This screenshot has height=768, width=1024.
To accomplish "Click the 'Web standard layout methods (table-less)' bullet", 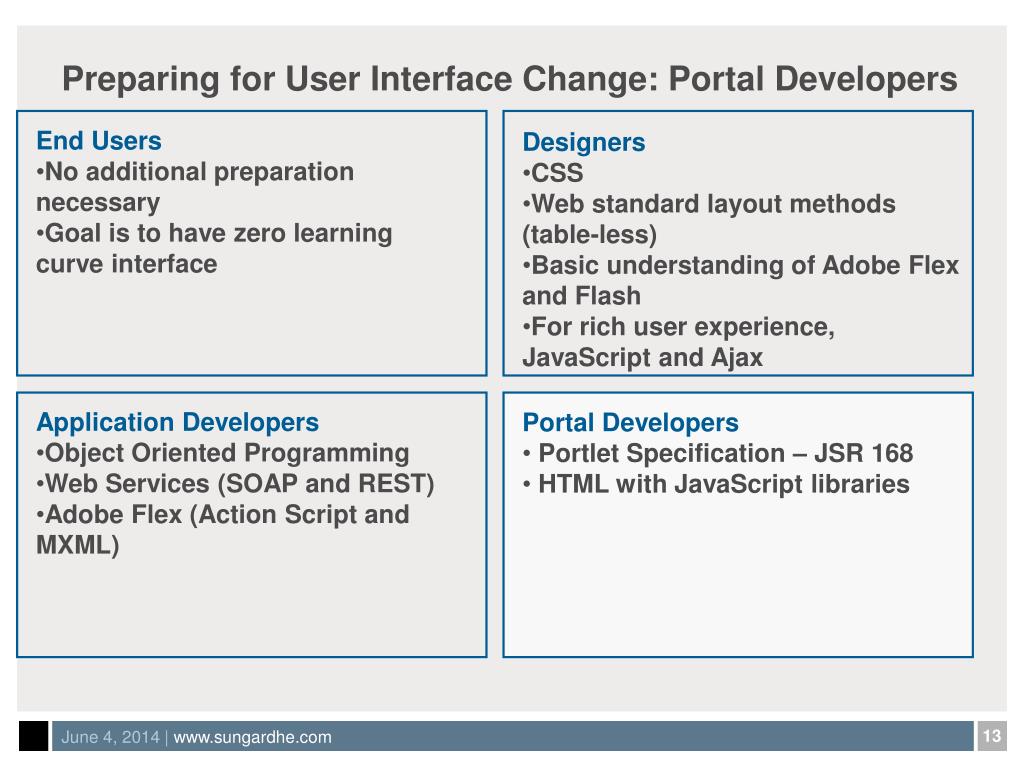I will click(x=709, y=219).
